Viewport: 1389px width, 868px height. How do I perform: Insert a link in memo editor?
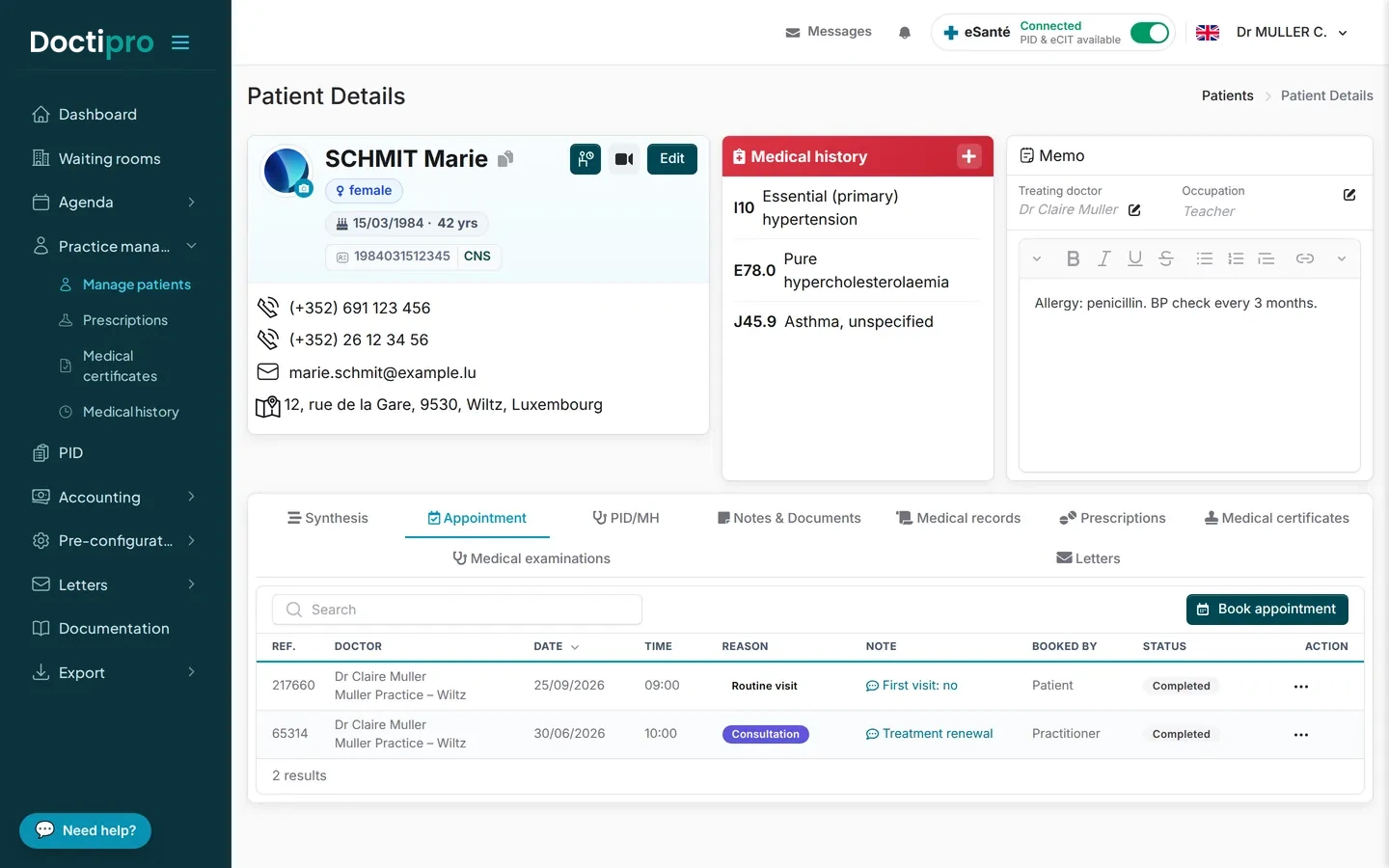(x=1305, y=258)
